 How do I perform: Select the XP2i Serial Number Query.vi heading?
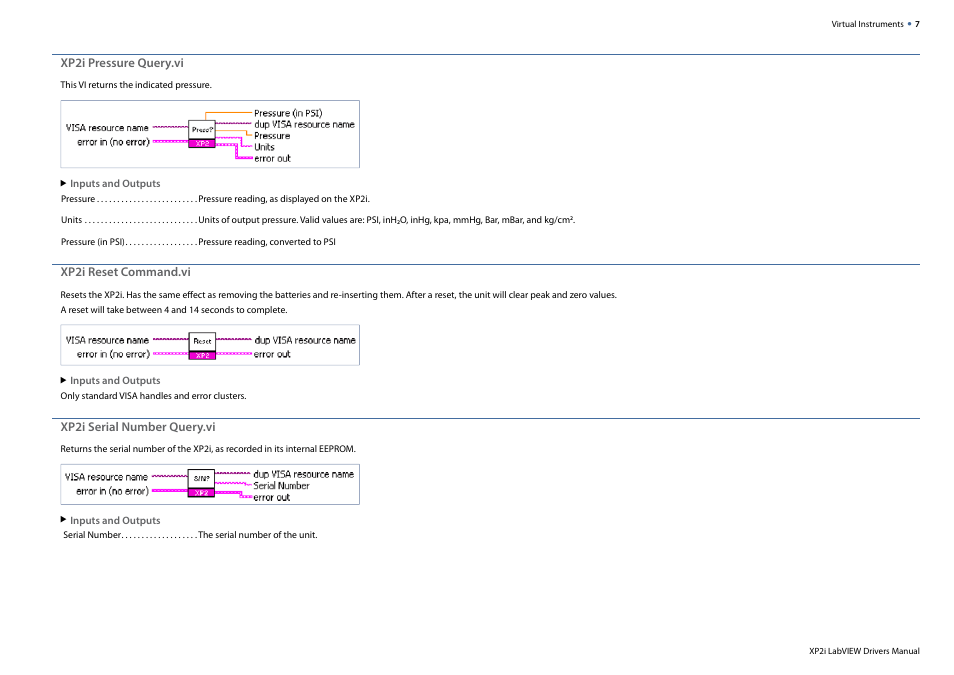(x=138, y=427)
